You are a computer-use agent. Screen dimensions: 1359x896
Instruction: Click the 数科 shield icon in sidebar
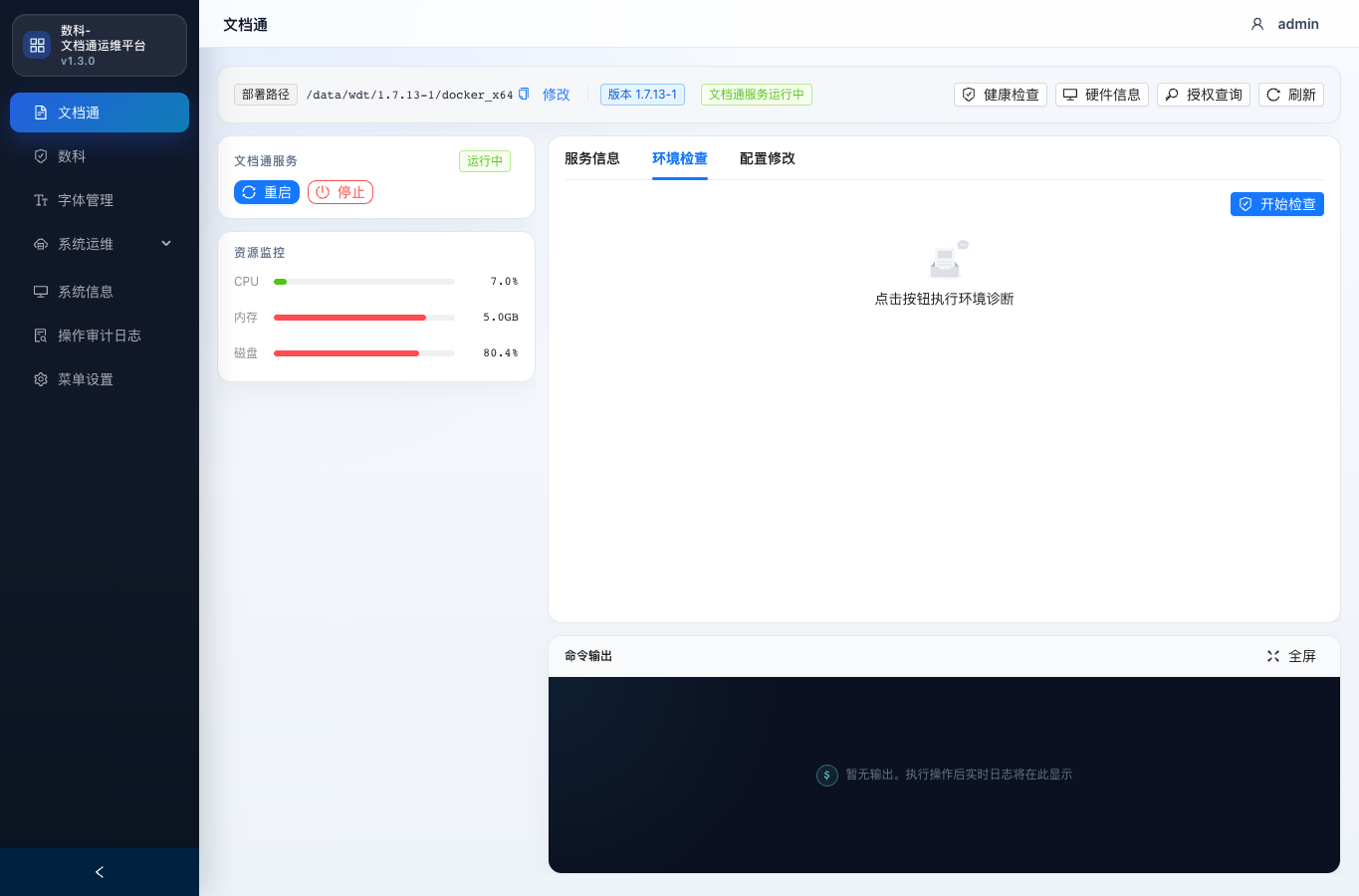[41, 156]
